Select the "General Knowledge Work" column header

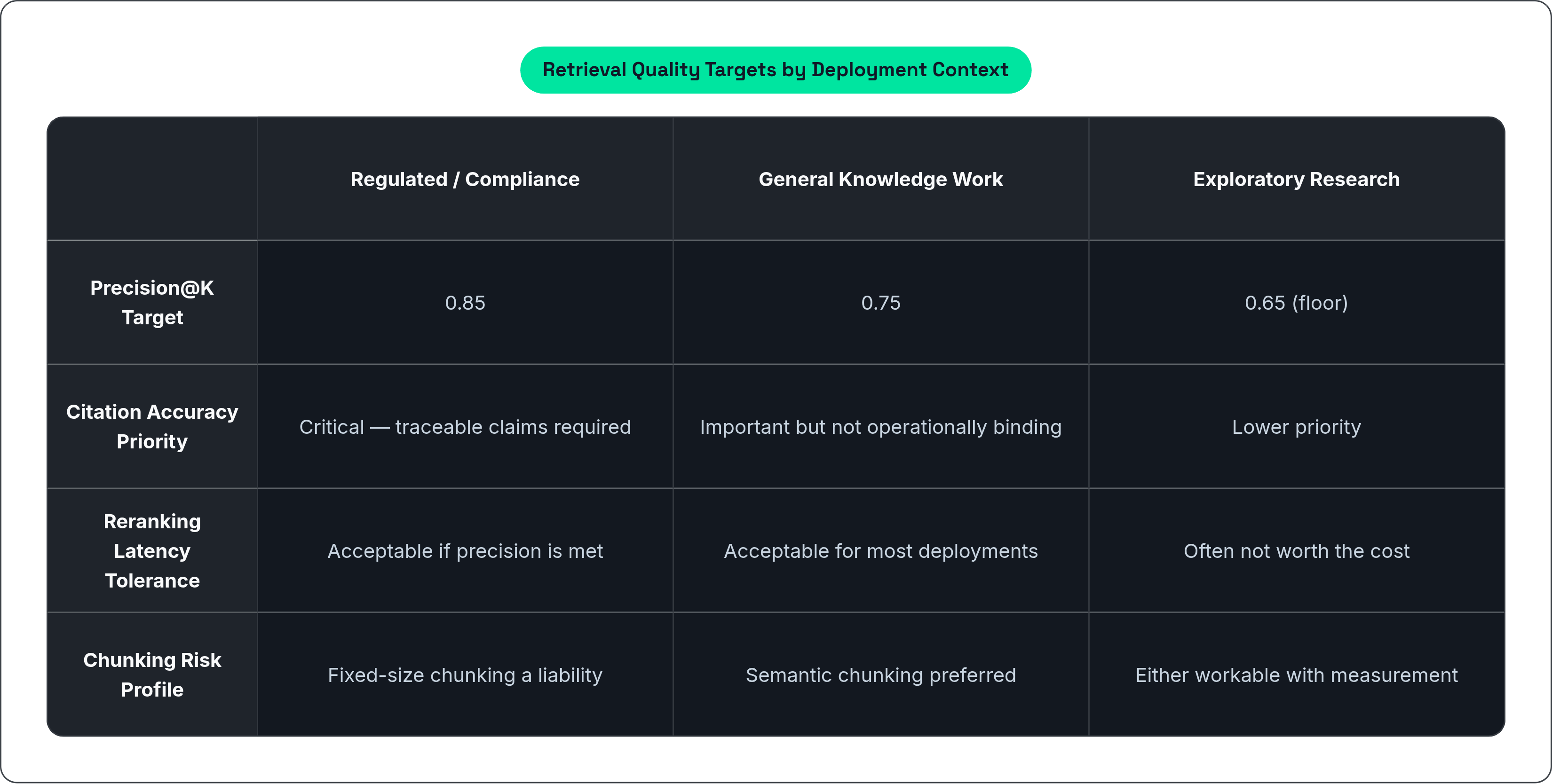pos(880,180)
